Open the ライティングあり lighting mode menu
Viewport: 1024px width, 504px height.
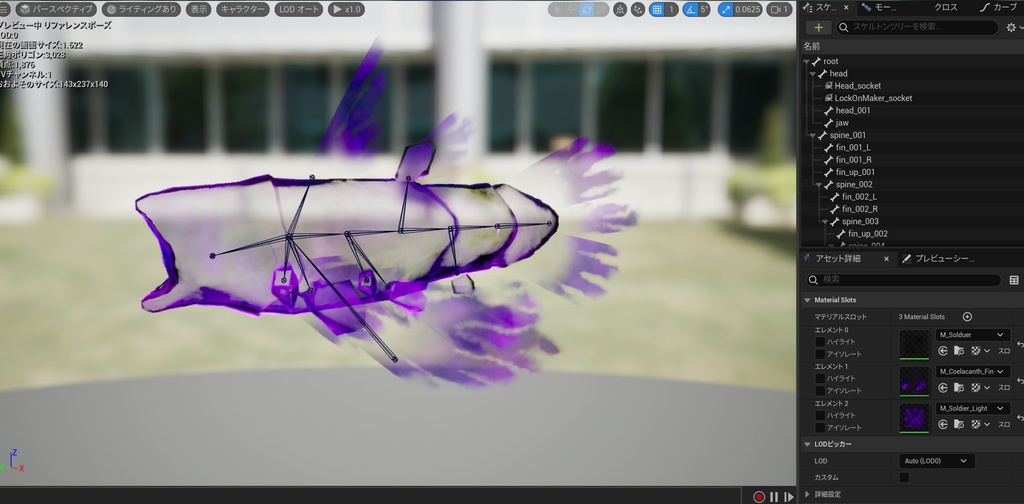141,10
